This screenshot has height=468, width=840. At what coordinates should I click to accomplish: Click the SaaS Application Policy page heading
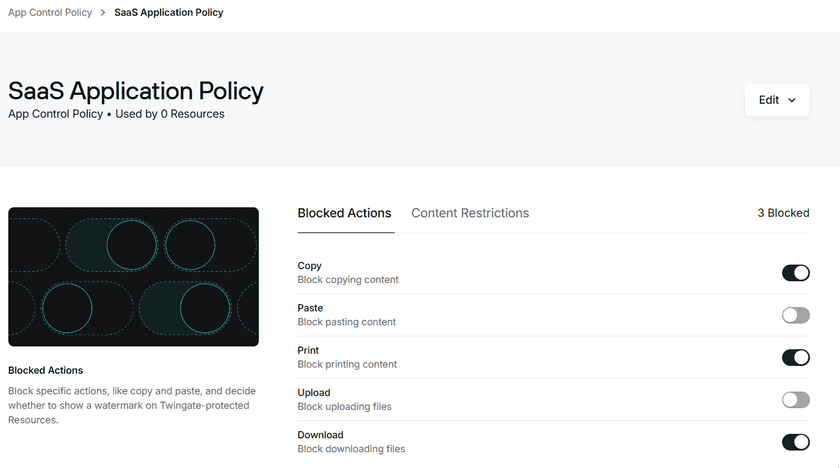[136, 91]
